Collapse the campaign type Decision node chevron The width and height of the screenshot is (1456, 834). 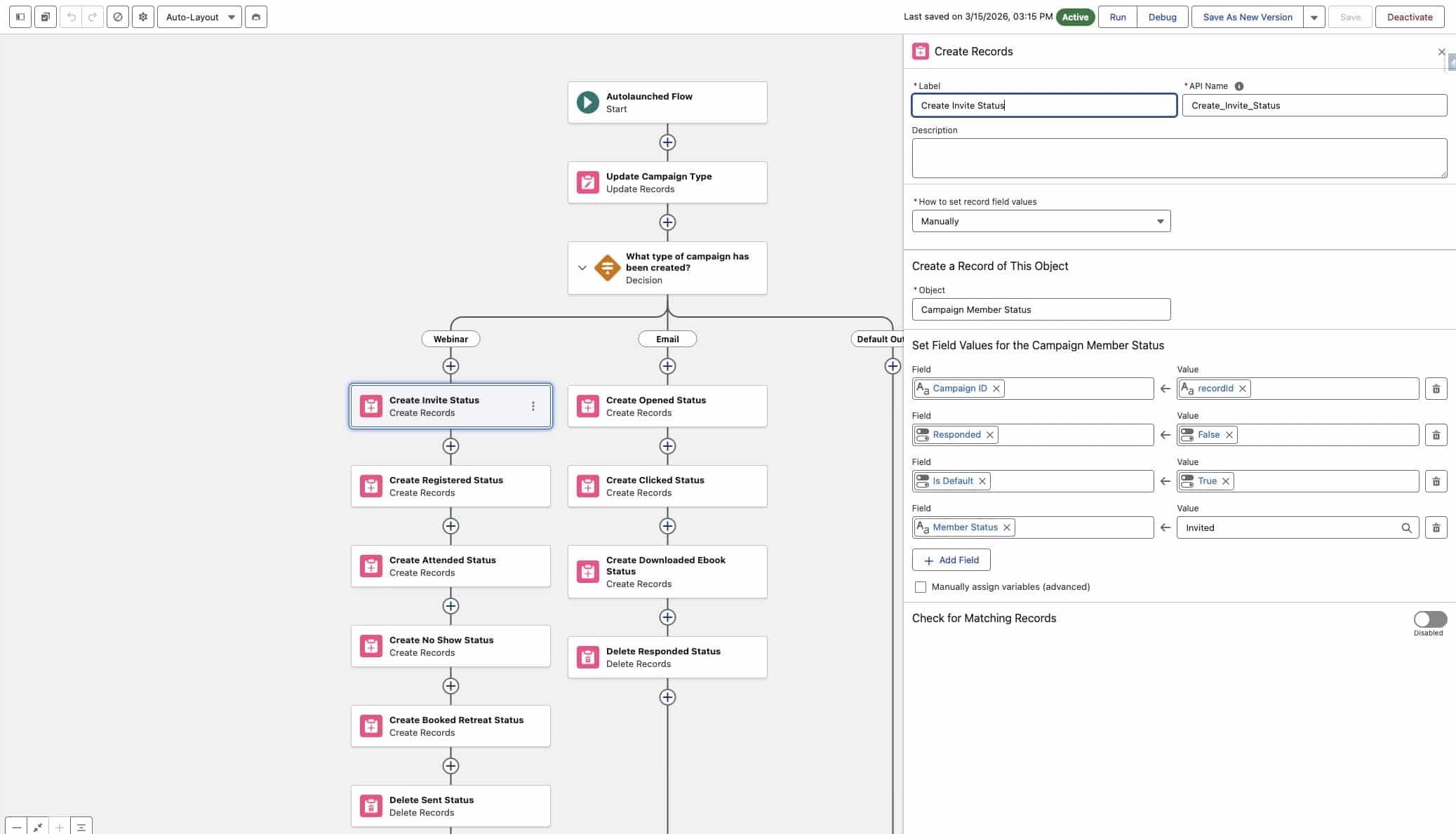582,268
